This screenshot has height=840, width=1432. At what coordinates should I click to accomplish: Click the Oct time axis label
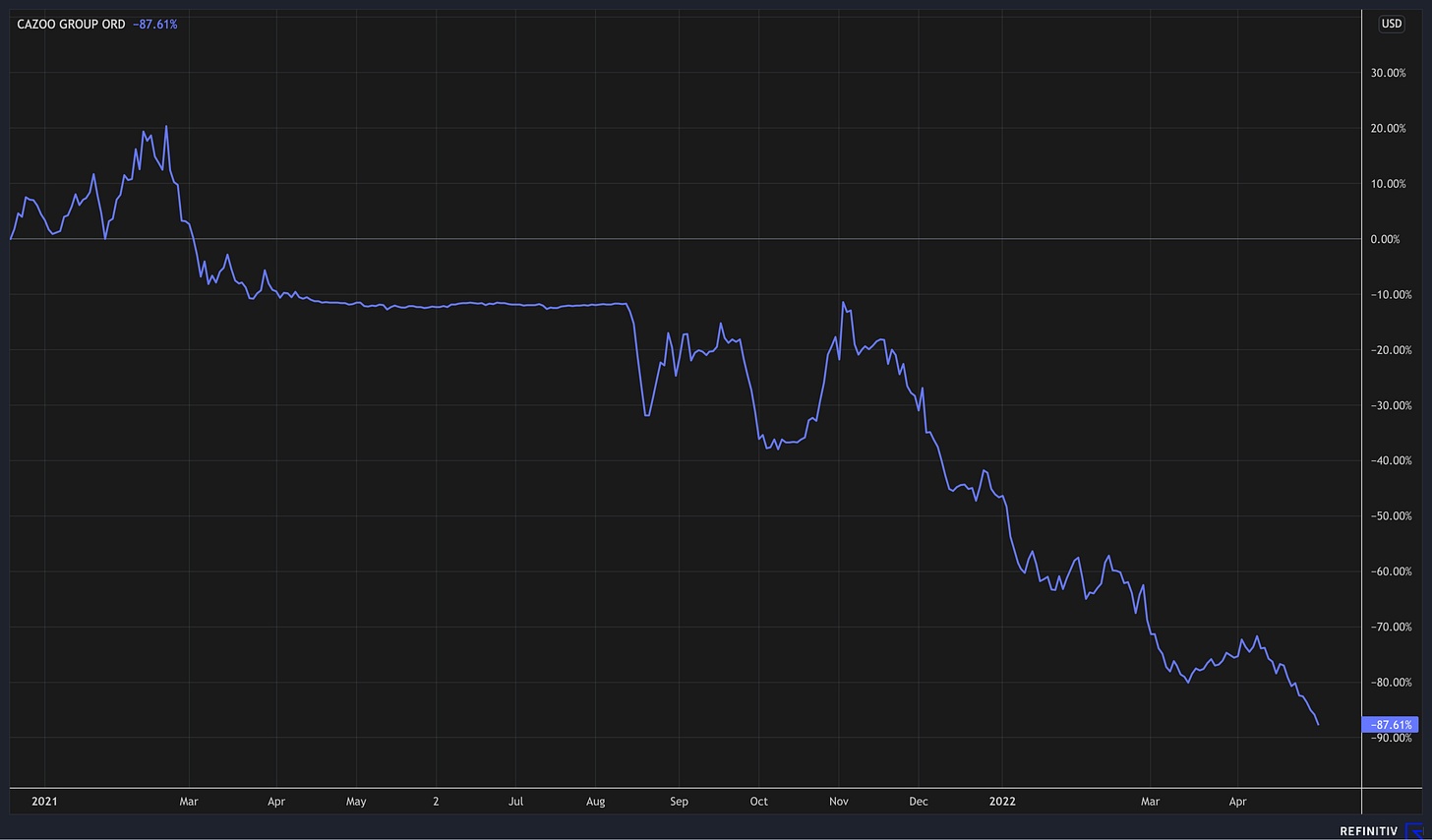tap(758, 802)
